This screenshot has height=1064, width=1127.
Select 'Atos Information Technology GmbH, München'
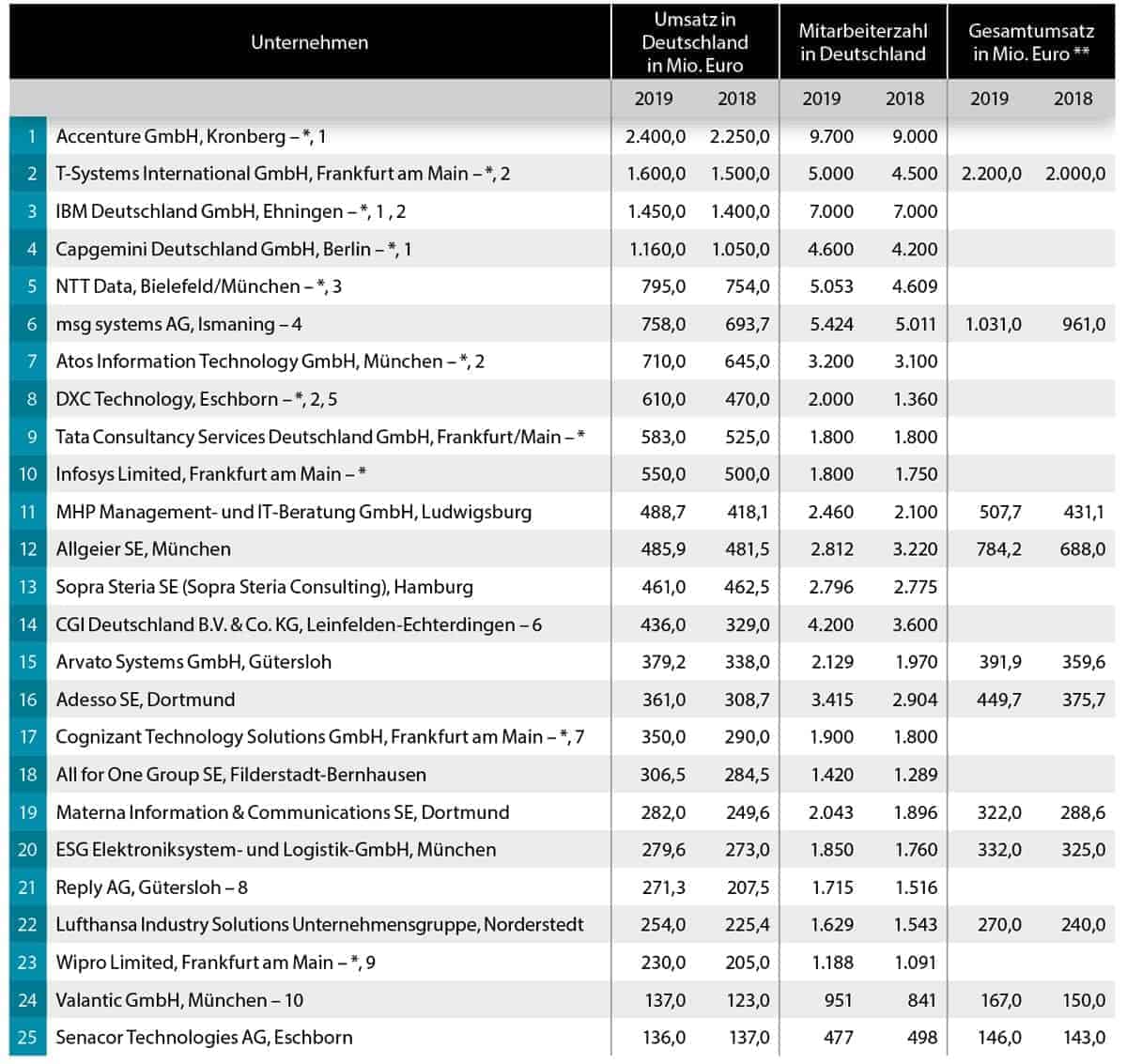click(249, 362)
